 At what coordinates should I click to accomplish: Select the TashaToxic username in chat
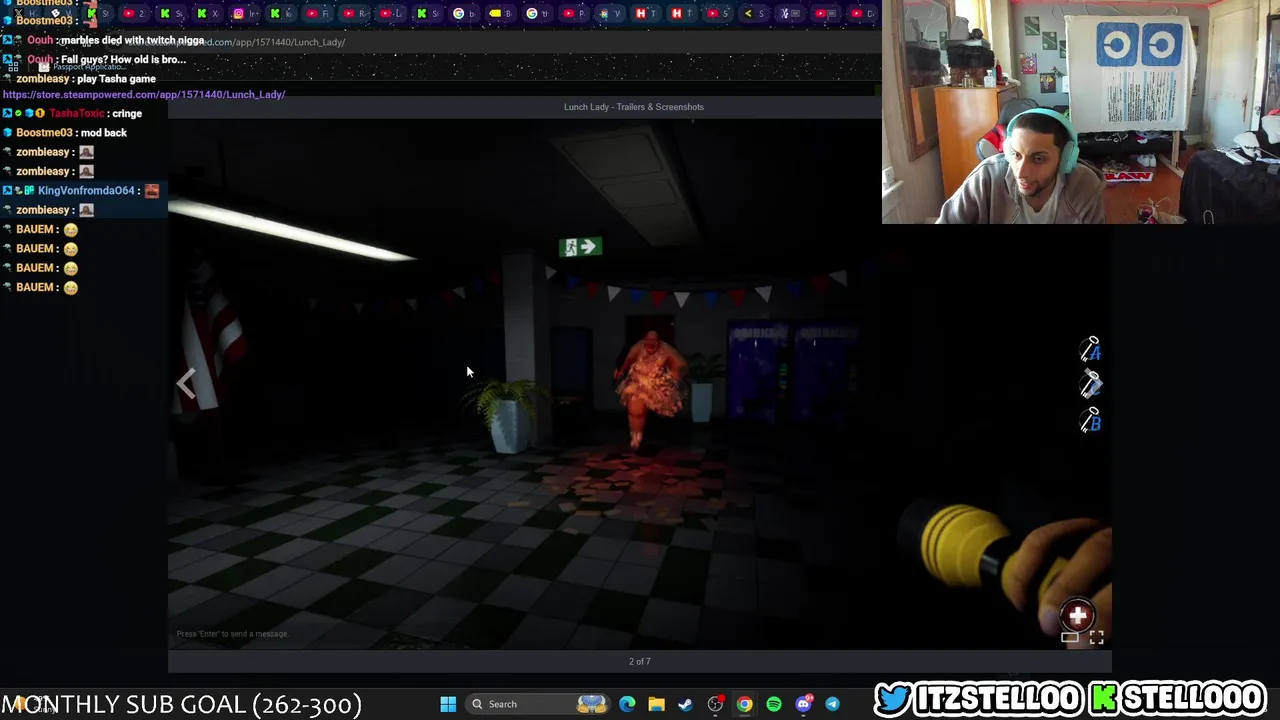[77, 113]
